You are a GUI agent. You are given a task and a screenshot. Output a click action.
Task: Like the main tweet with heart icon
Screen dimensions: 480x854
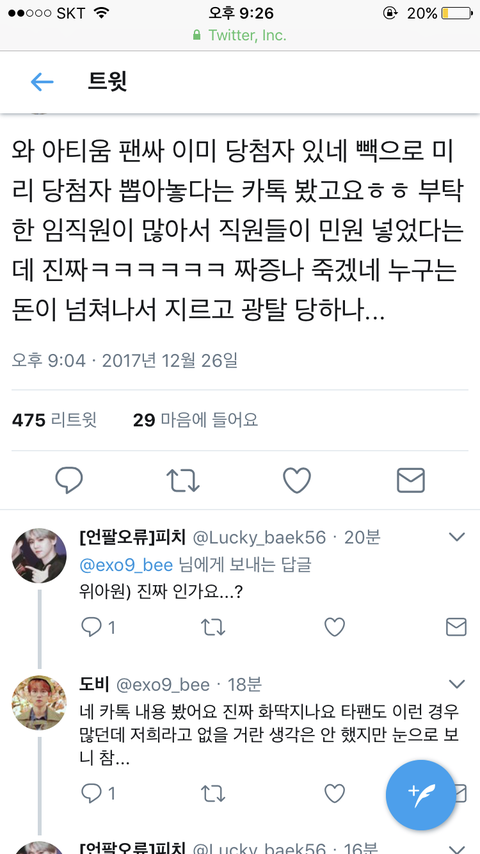point(297,480)
